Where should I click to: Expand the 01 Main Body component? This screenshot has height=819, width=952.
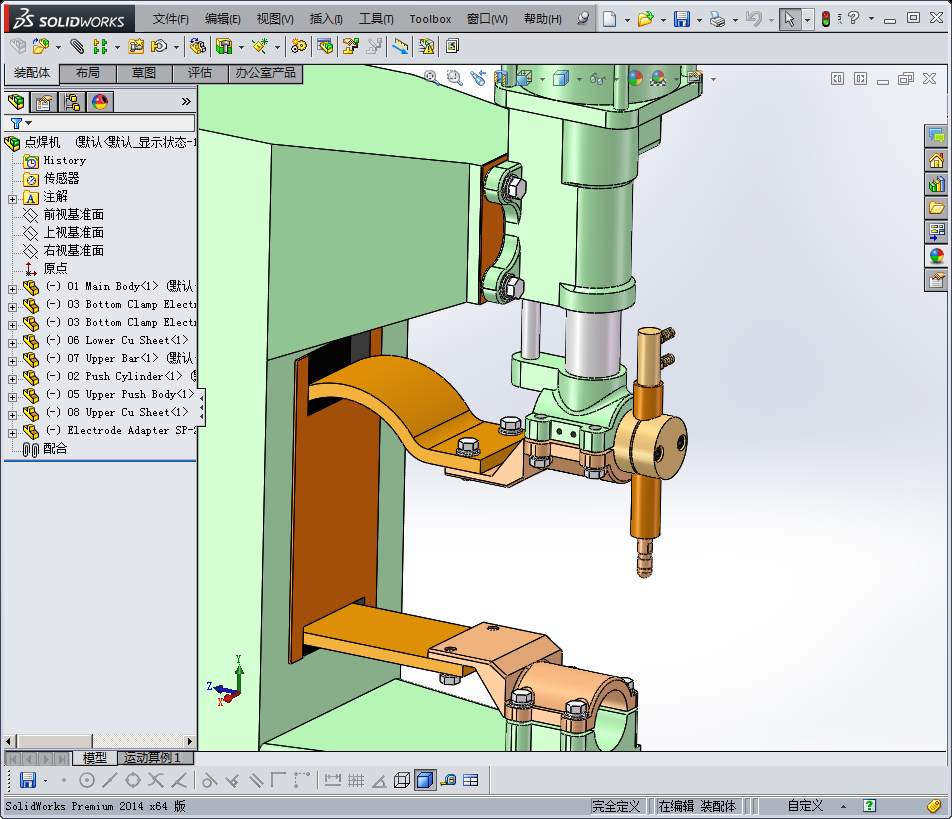[12, 289]
